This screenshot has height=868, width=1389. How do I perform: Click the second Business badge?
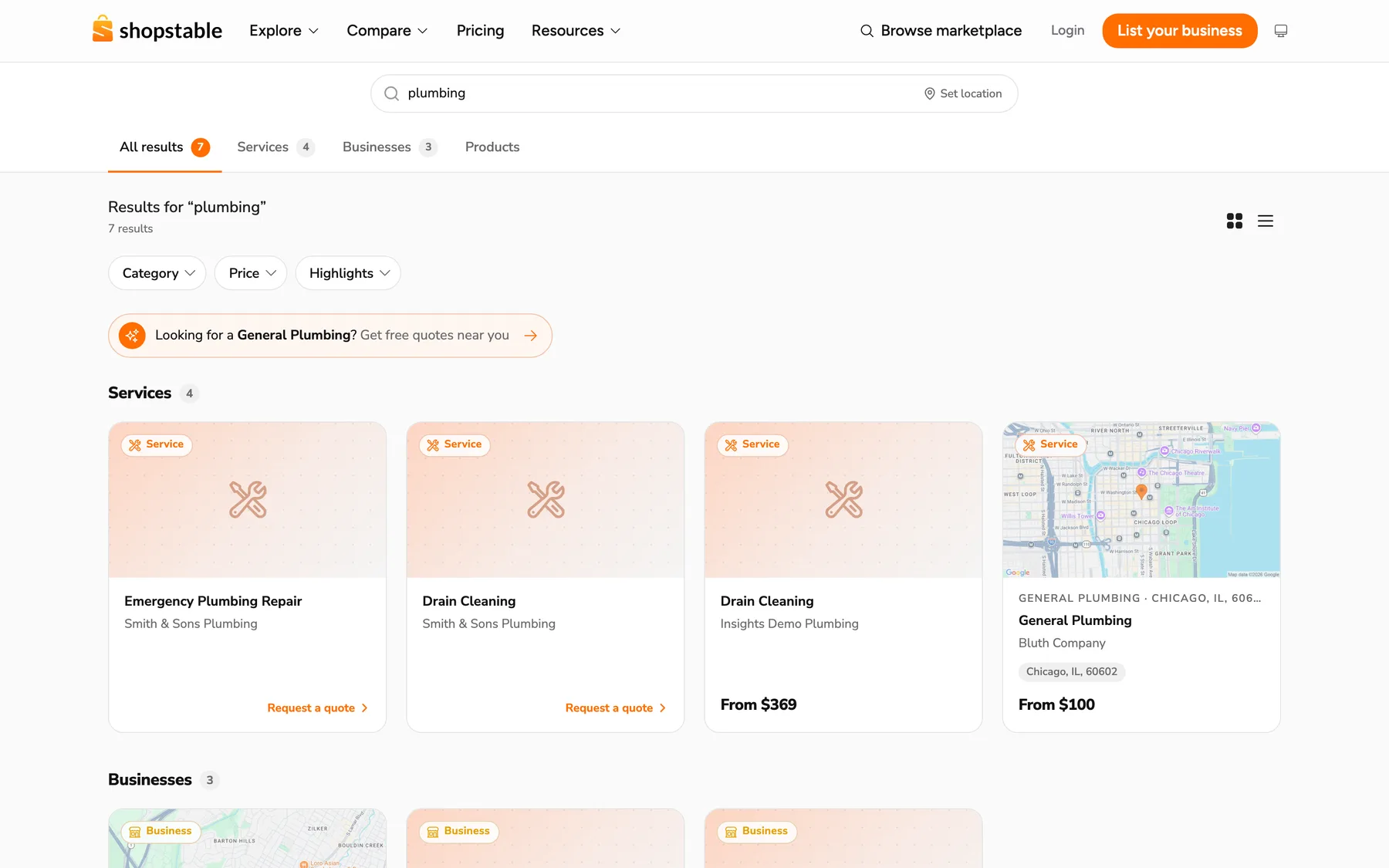(x=458, y=832)
